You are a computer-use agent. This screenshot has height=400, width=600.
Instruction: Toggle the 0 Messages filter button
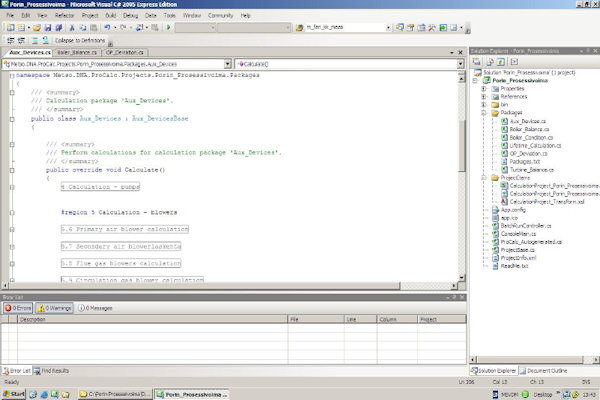[x=95, y=308]
